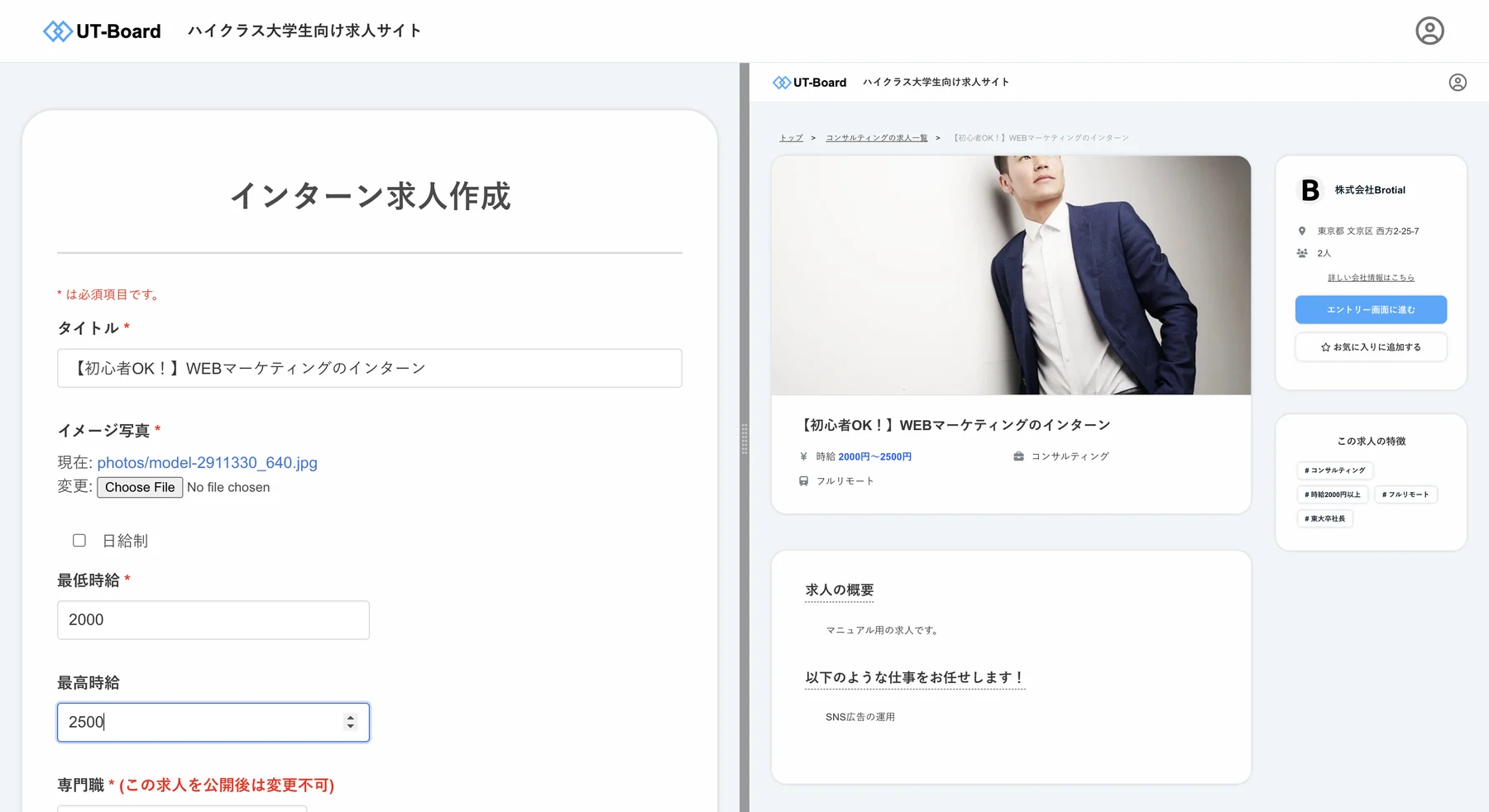The height and width of the screenshot is (812, 1489).
Task: Open the user account icon in the main header
Action: click(x=1429, y=31)
